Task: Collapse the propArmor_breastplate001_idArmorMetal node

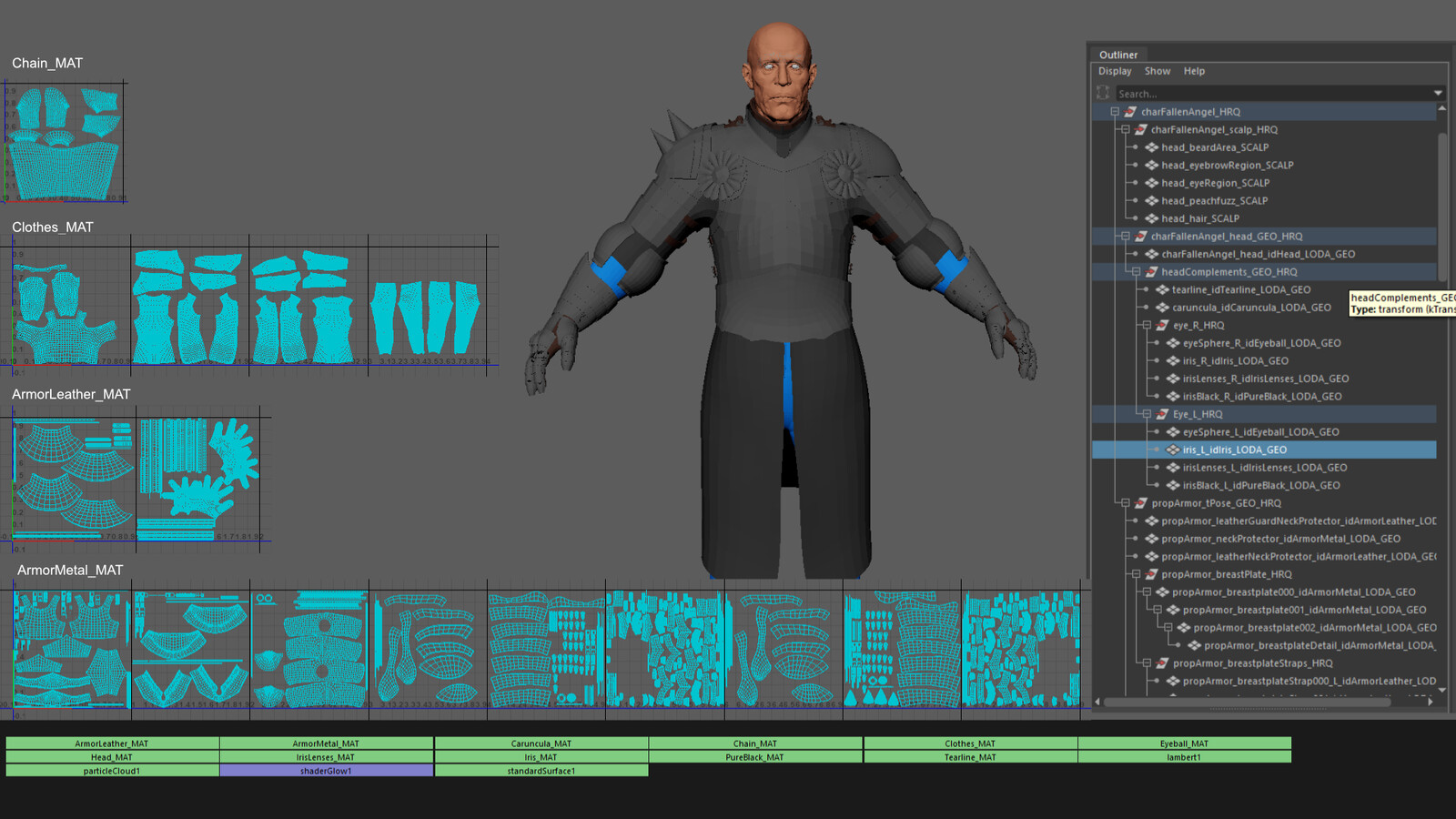Action: [x=1158, y=610]
